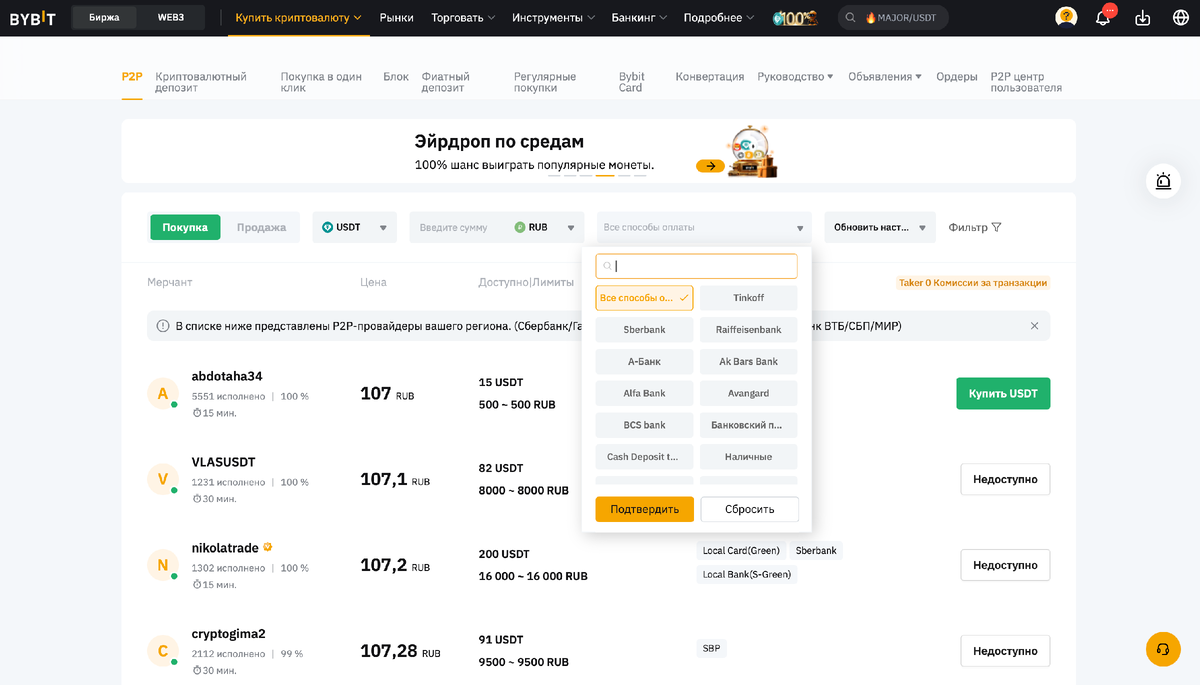Open the Bybit Card tab
1200x685 pixels.
(632, 82)
